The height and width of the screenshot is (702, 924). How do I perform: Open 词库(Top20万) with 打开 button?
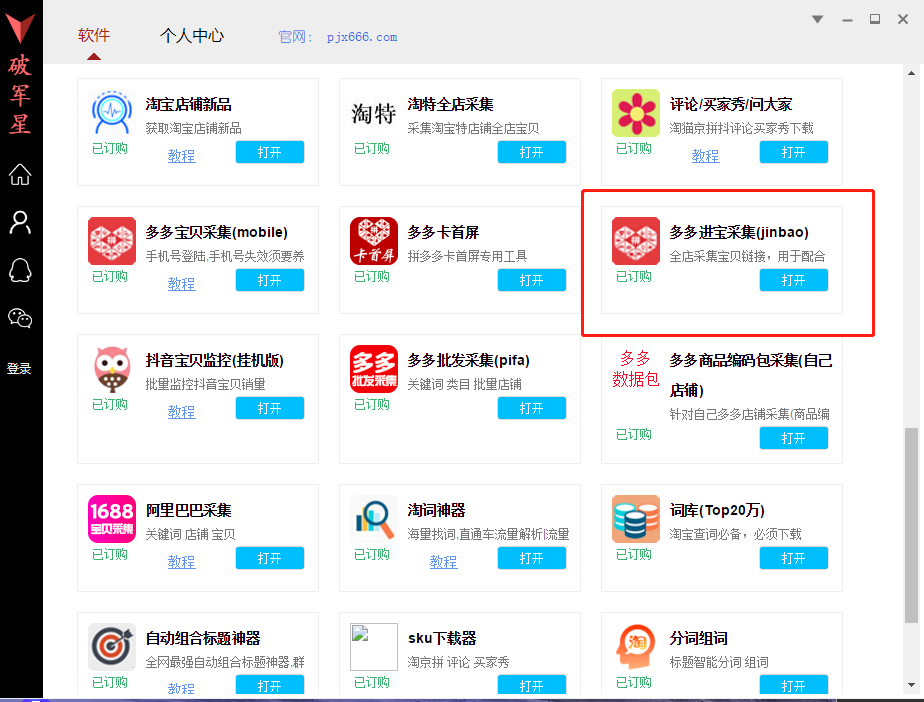click(x=794, y=558)
